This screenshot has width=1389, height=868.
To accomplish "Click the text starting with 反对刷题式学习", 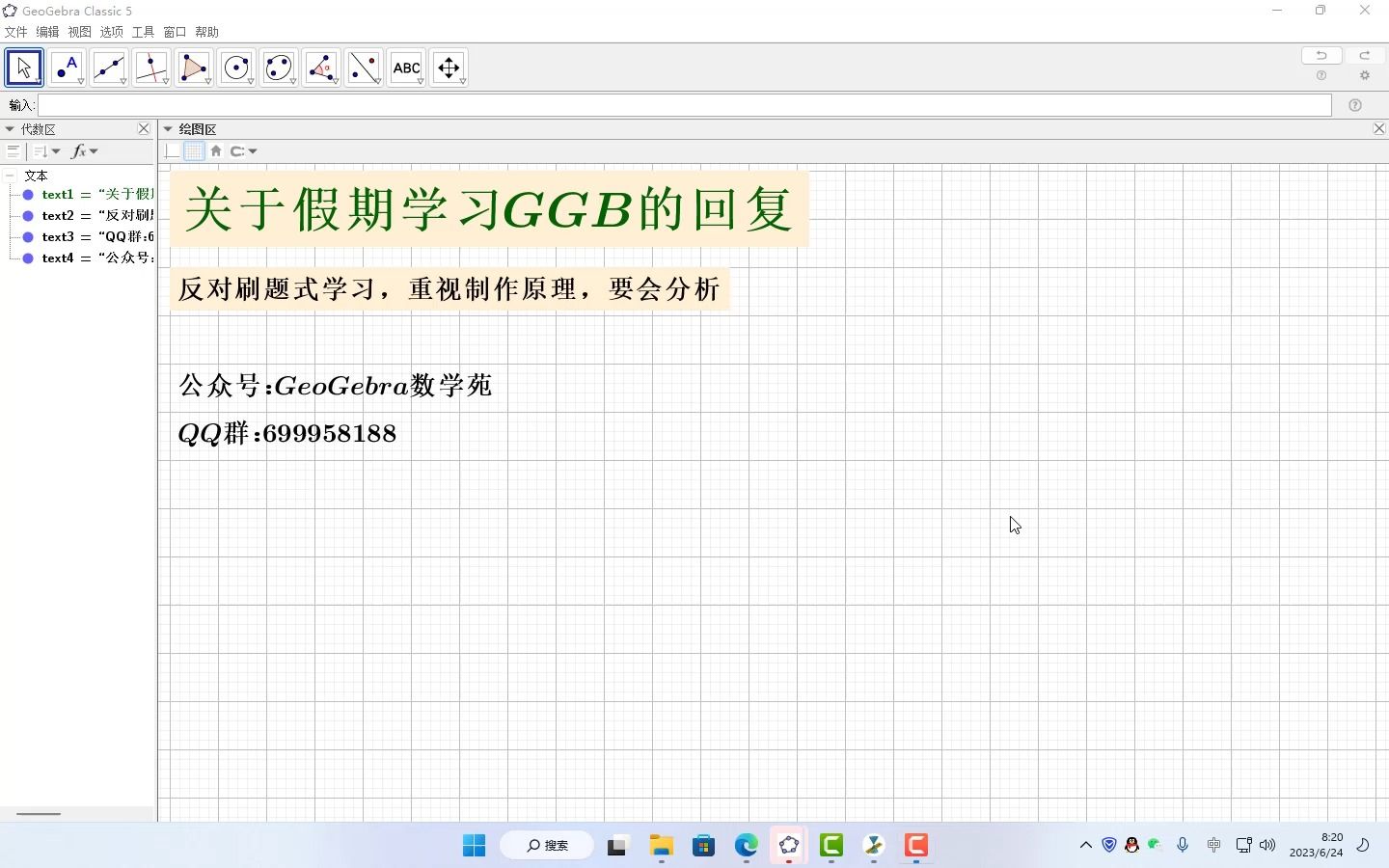I will [x=449, y=289].
